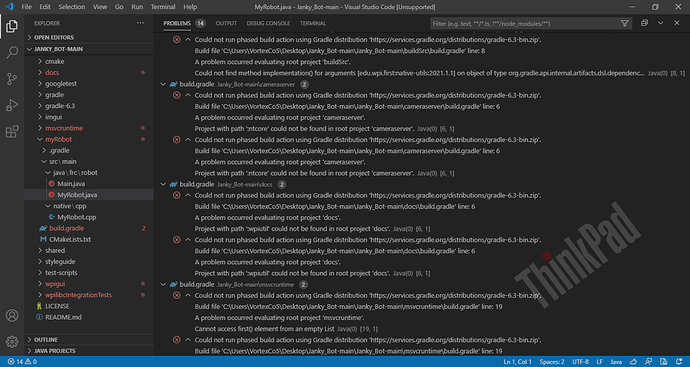This screenshot has width=690, height=367.
Task: Click the gradle icon of build.gradle cameraserver
Action: click(174, 84)
